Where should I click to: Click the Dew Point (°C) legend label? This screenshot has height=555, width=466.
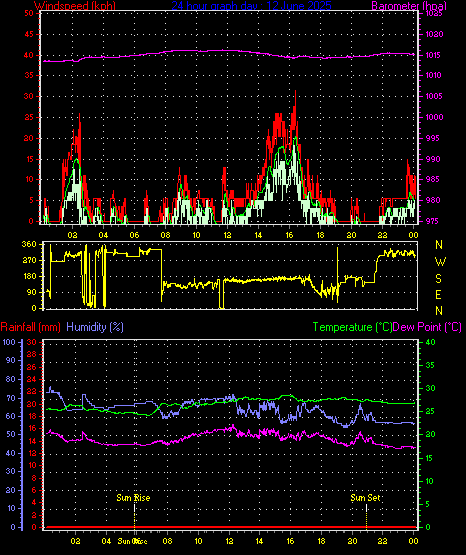point(427,327)
